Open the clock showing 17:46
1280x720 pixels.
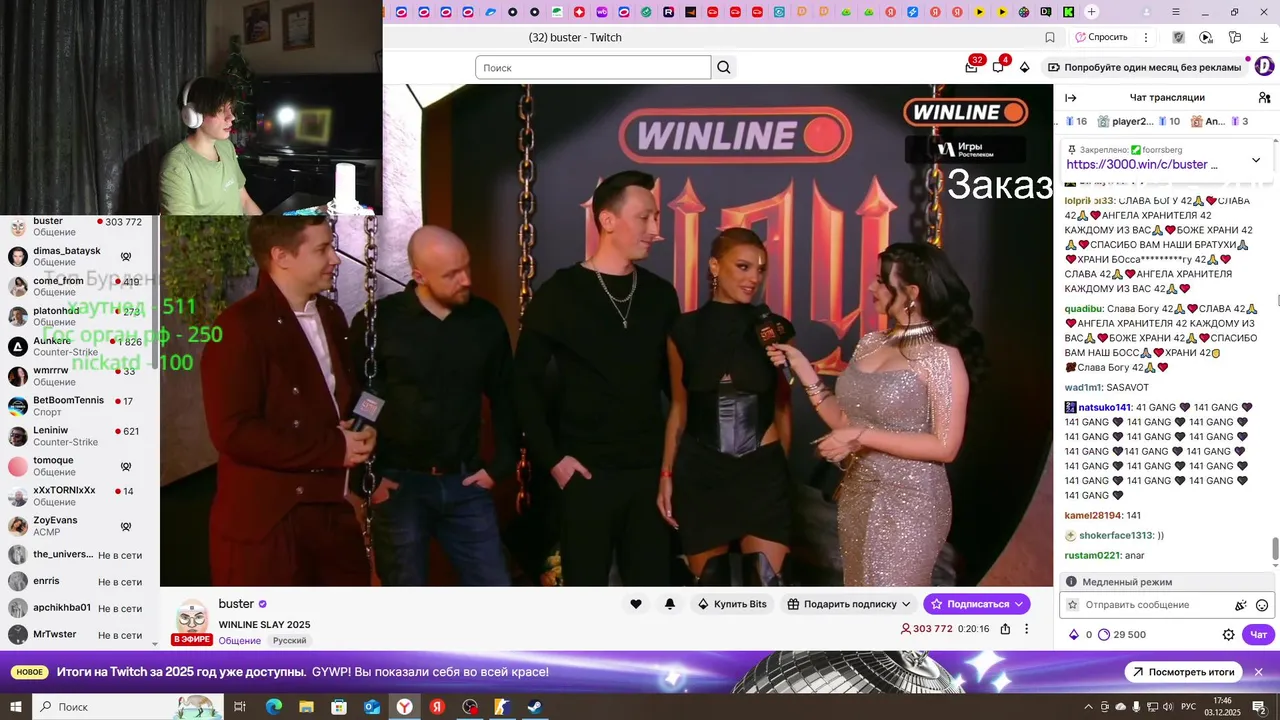pyautogui.click(x=1223, y=707)
